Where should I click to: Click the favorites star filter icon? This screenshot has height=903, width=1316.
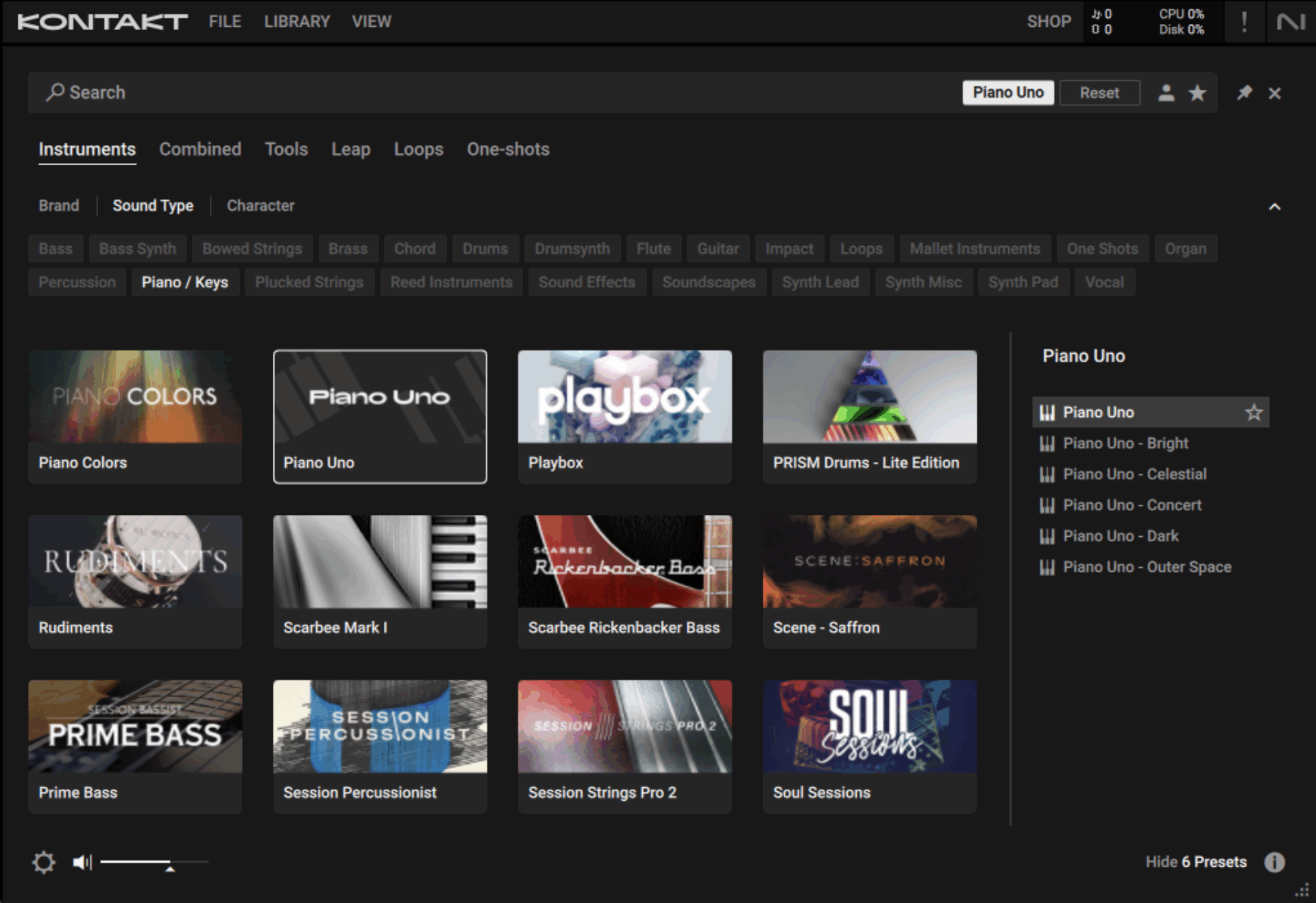coord(1197,93)
